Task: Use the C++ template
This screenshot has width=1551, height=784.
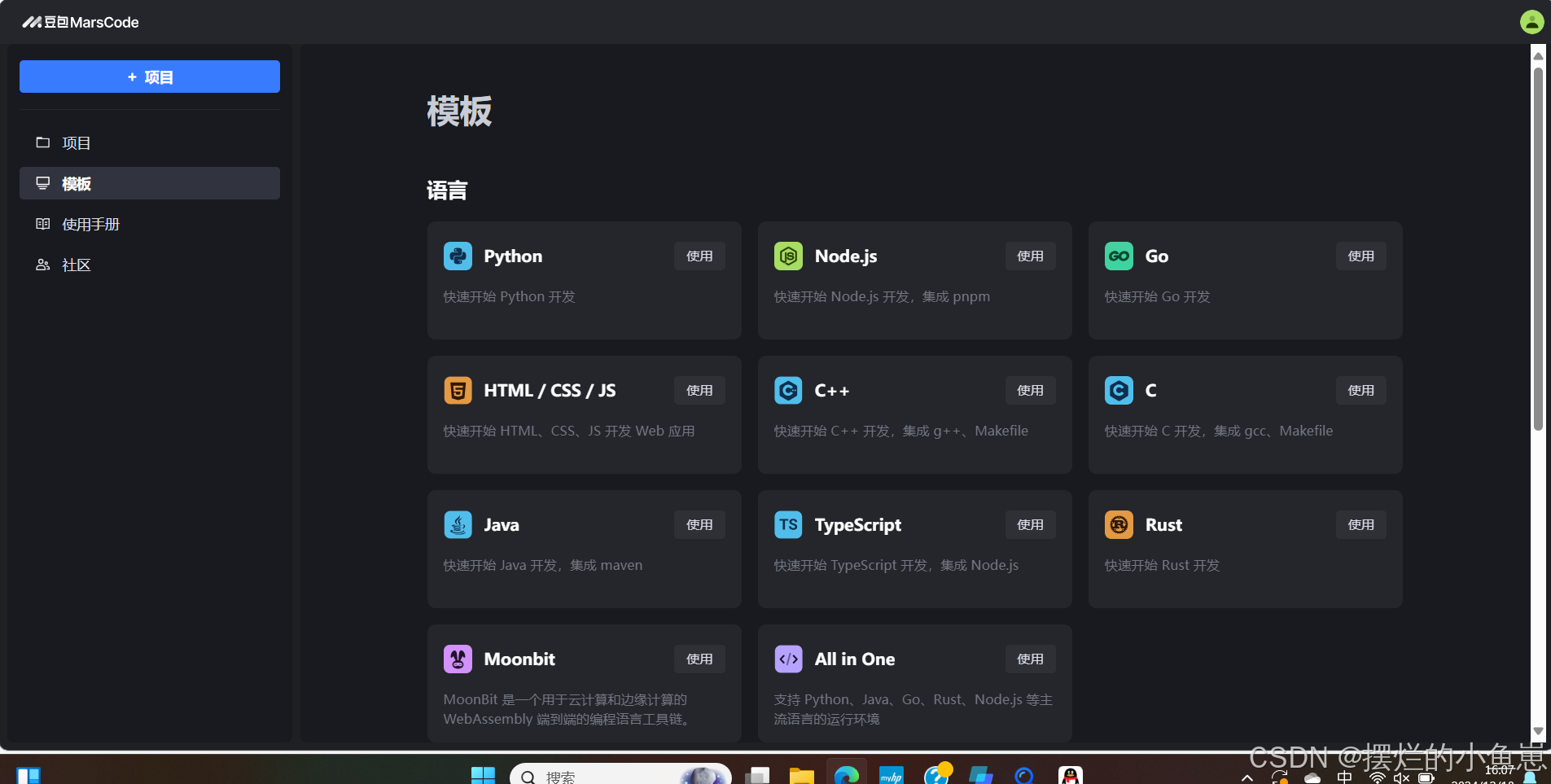Action: tap(1030, 390)
